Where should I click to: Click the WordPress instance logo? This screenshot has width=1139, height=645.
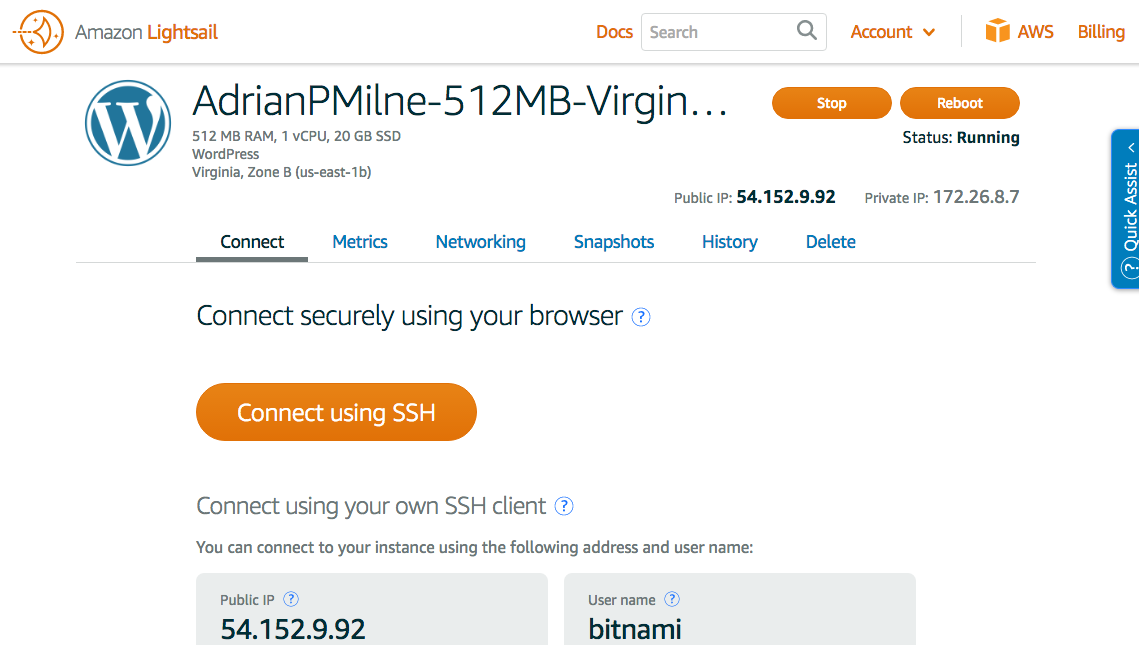tap(128, 122)
